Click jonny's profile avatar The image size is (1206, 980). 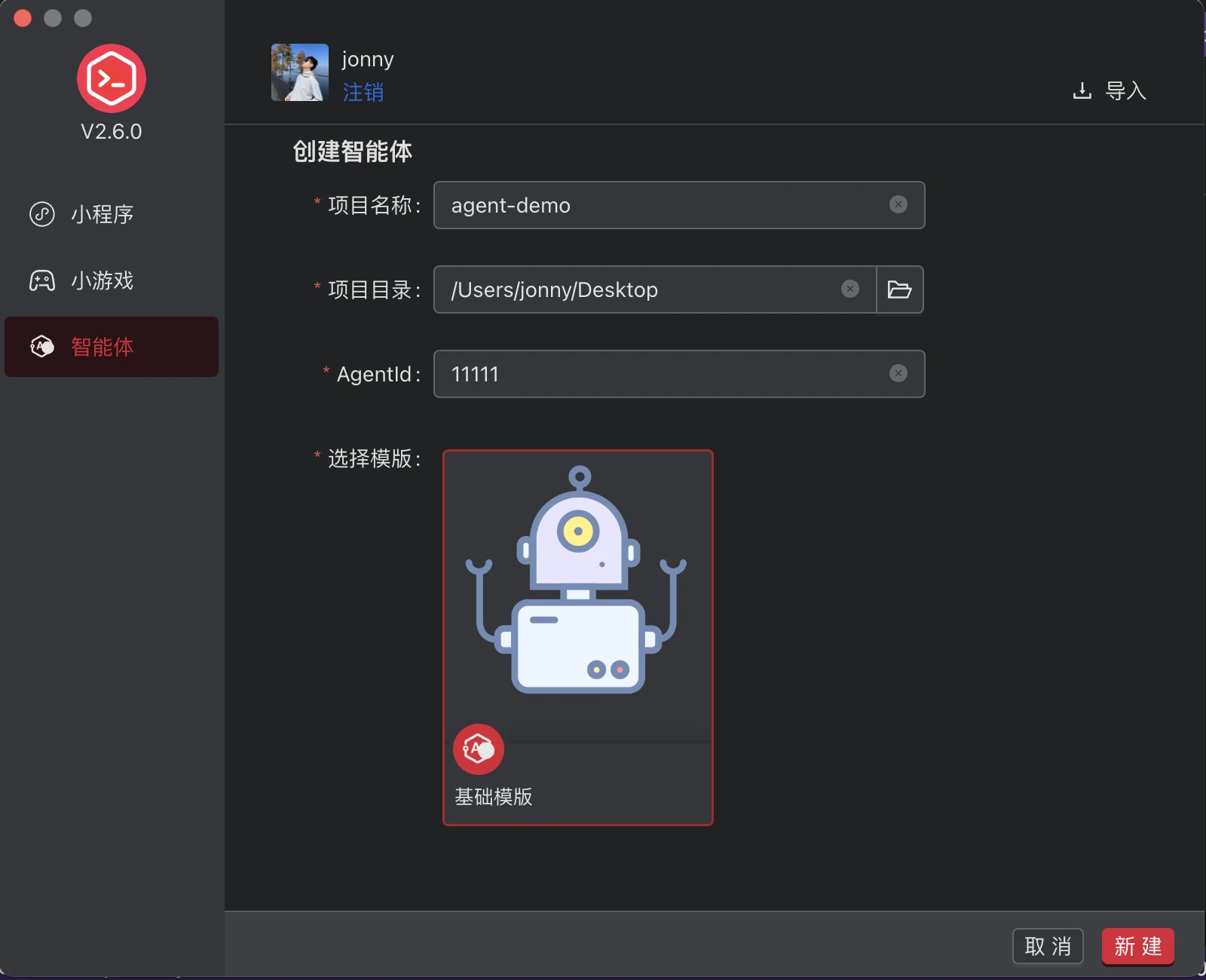pyautogui.click(x=299, y=72)
